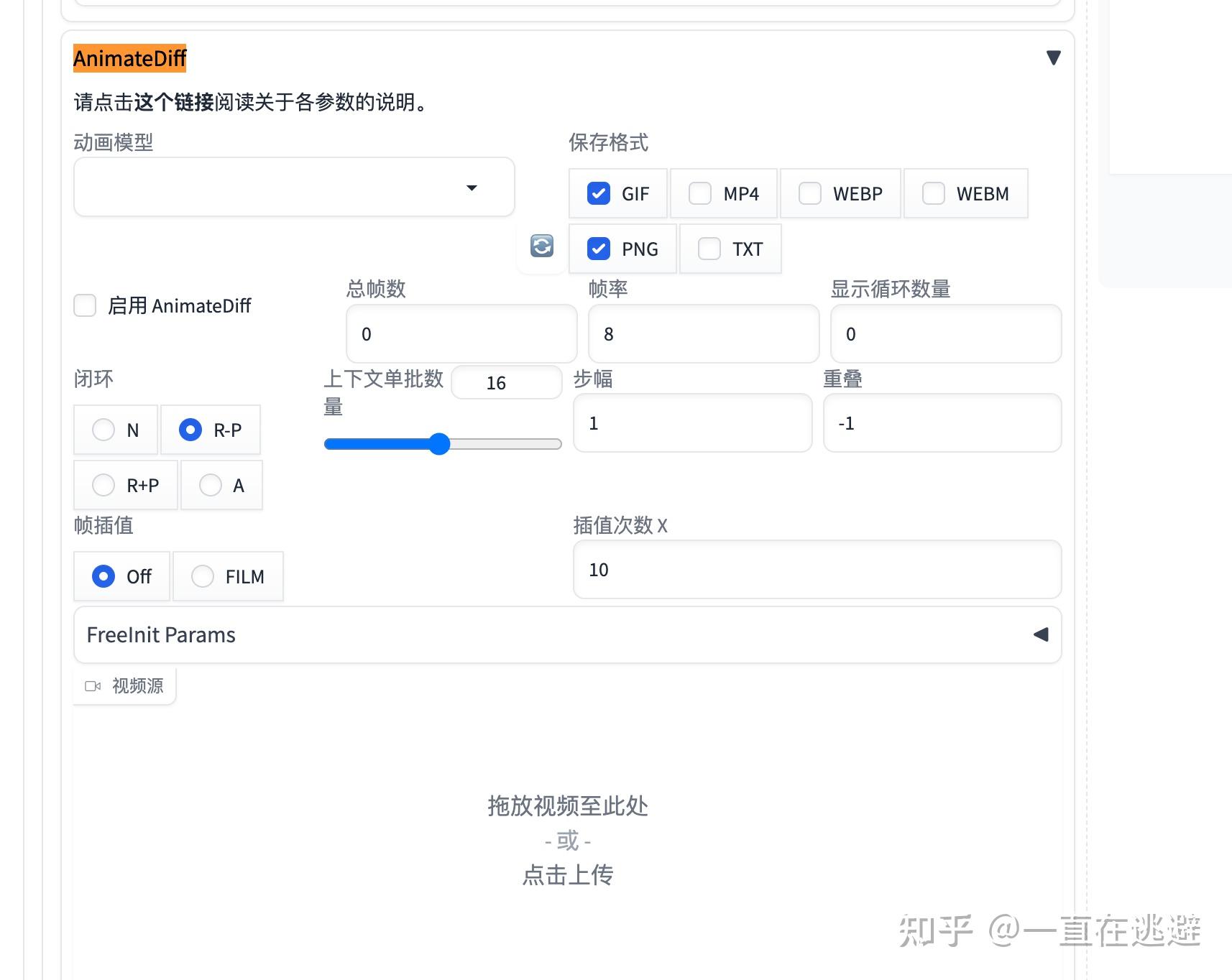Enable the MP4 save format
Viewport: 1232px width, 980px height.
(x=700, y=193)
